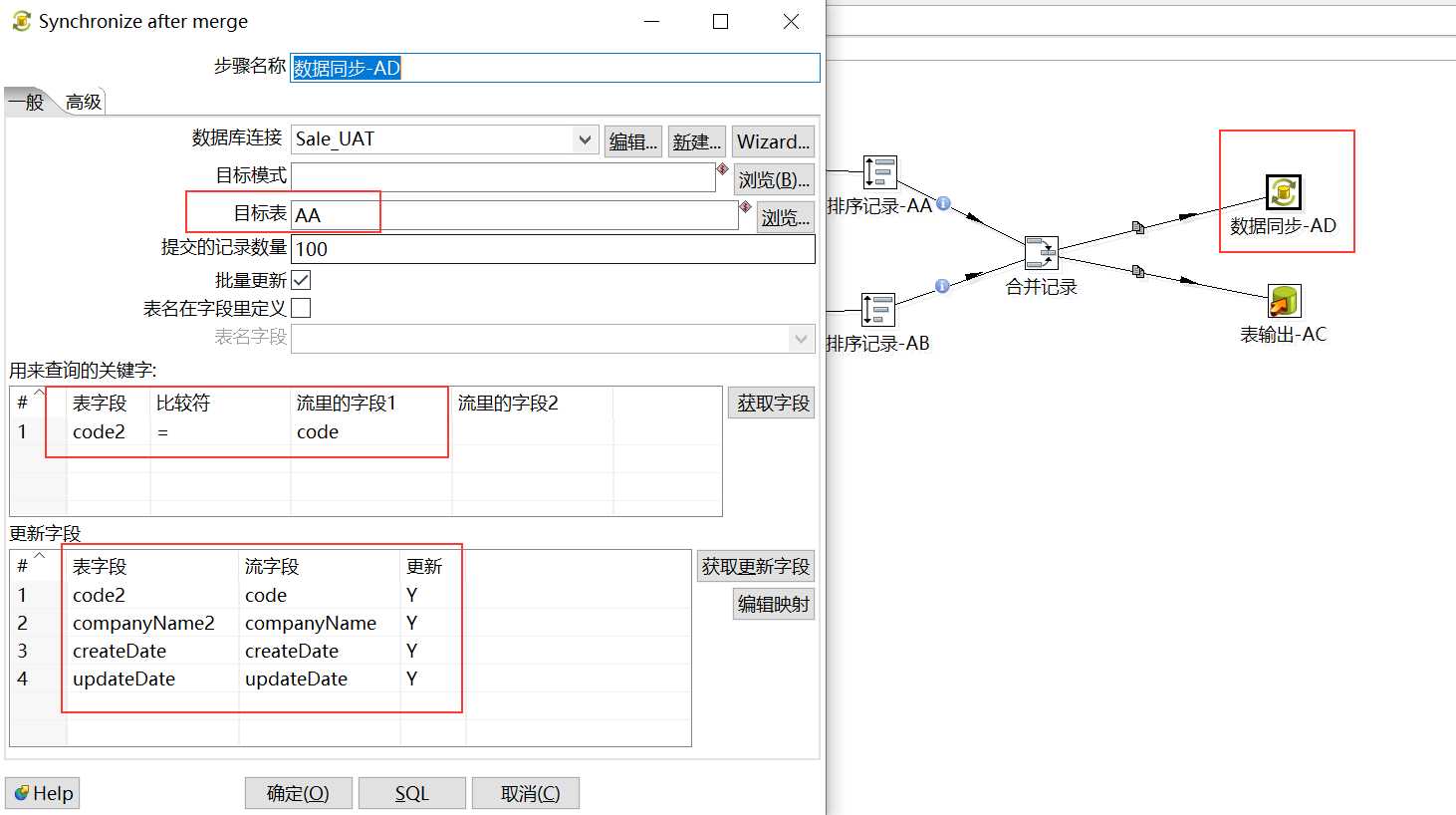Click 浏览(B)... for target schema

pos(774,179)
